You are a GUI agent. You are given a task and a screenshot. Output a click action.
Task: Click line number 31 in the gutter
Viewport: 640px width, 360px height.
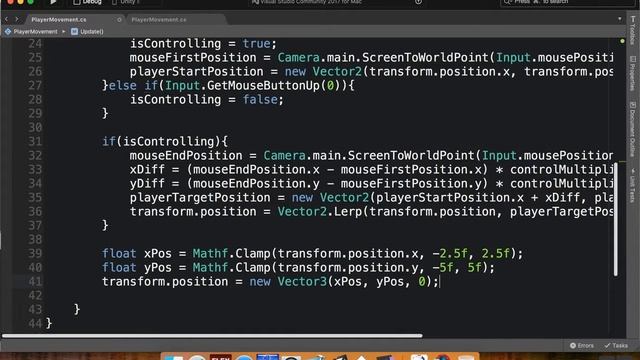[x=35, y=142]
